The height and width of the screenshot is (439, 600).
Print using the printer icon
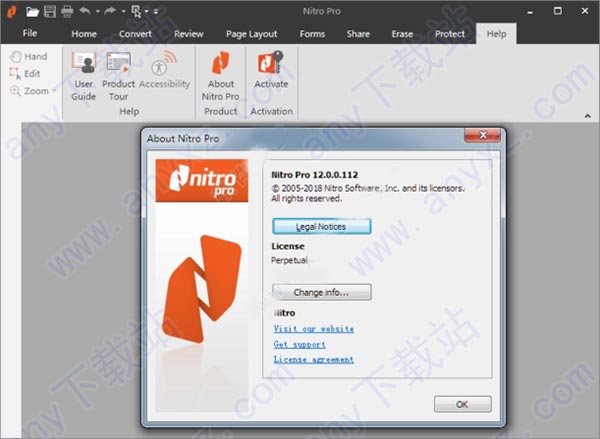pyautogui.click(x=67, y=11)
